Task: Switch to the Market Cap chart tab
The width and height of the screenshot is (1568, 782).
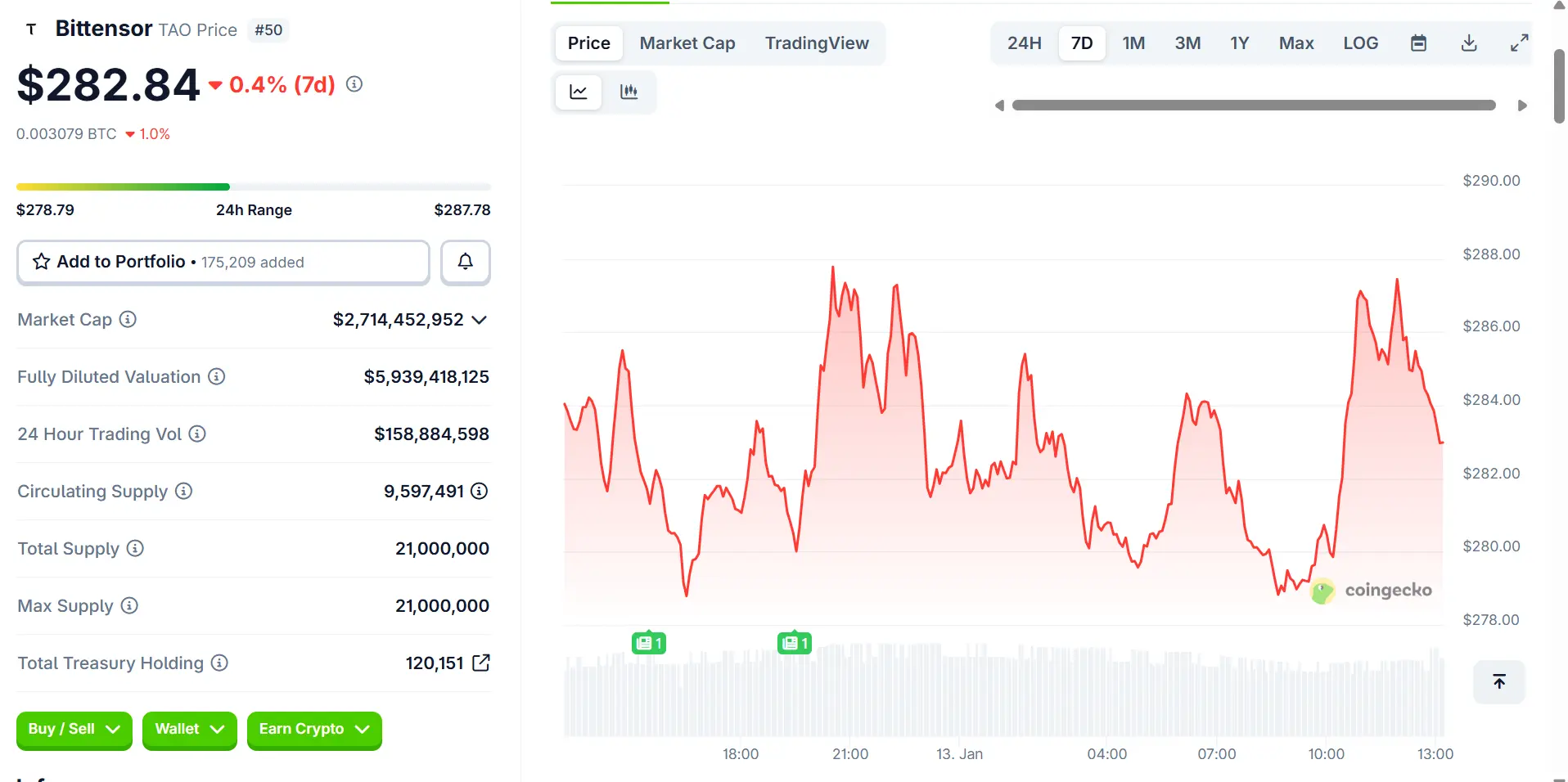Action: 687,43
